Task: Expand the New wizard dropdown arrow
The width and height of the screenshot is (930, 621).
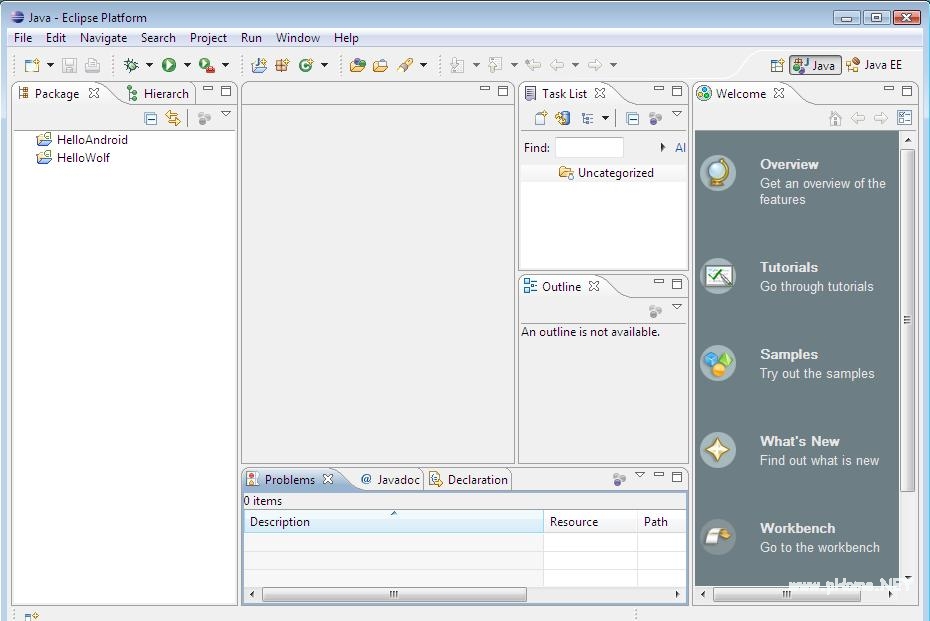Action: click(50, 65)
